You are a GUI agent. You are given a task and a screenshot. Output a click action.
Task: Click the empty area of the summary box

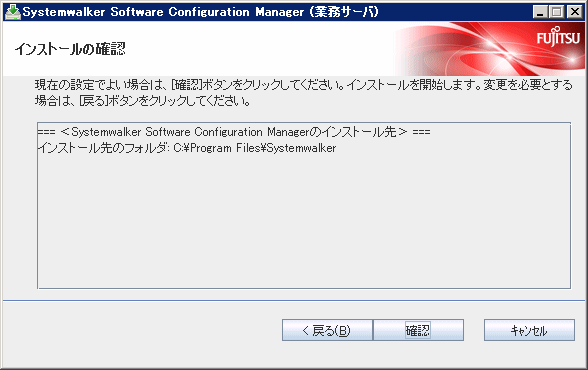point(304,221)
